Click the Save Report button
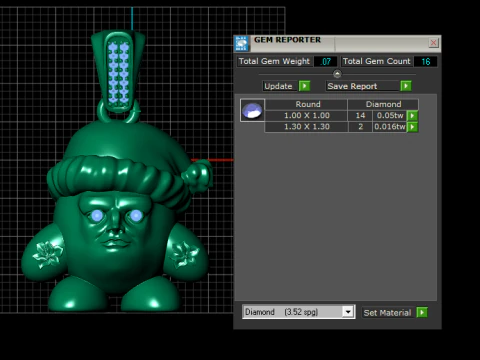480x360 pixels. click(x=362, y=86)
